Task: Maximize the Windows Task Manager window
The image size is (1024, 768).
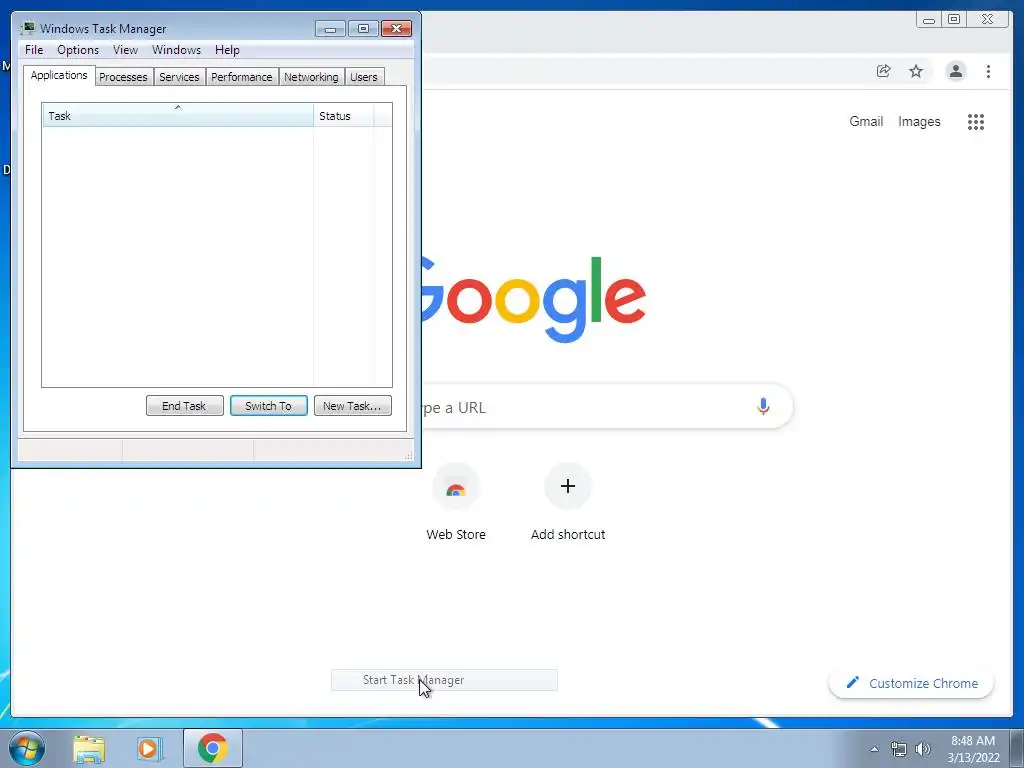Action: [x=363, y=29]
